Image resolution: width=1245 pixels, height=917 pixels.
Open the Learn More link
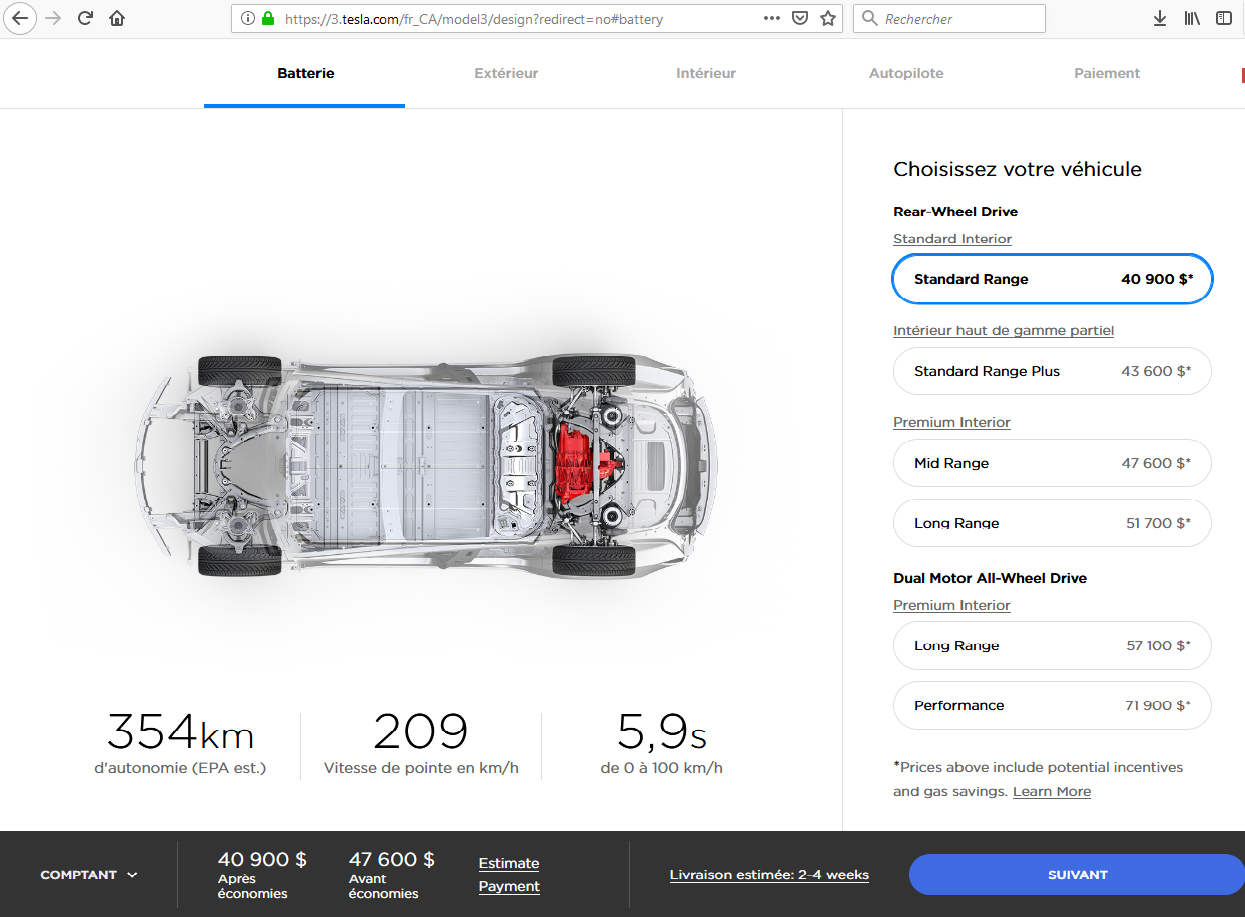coord(1051,791)
